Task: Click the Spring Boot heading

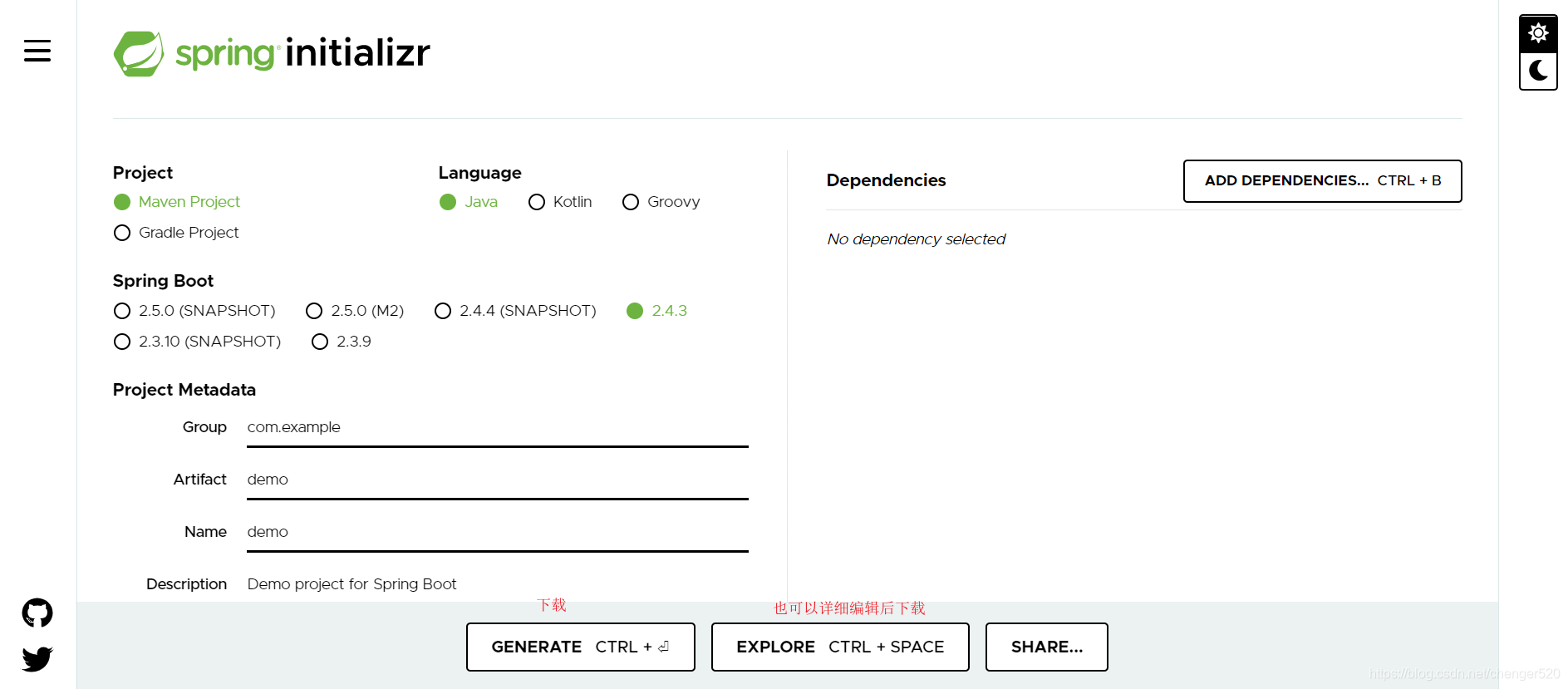Action: (163, 281)
